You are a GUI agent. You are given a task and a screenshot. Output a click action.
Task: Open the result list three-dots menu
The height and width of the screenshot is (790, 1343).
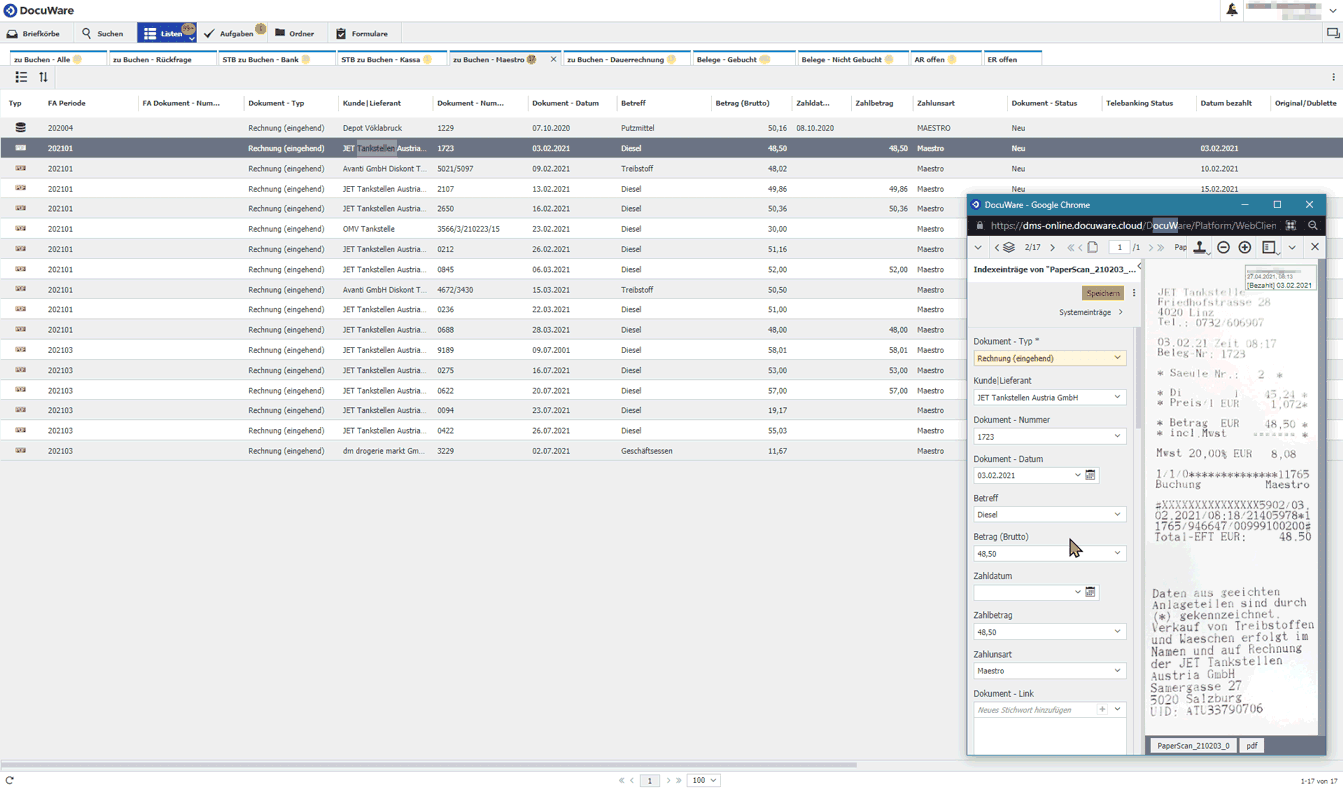[x=1333, y=77]
